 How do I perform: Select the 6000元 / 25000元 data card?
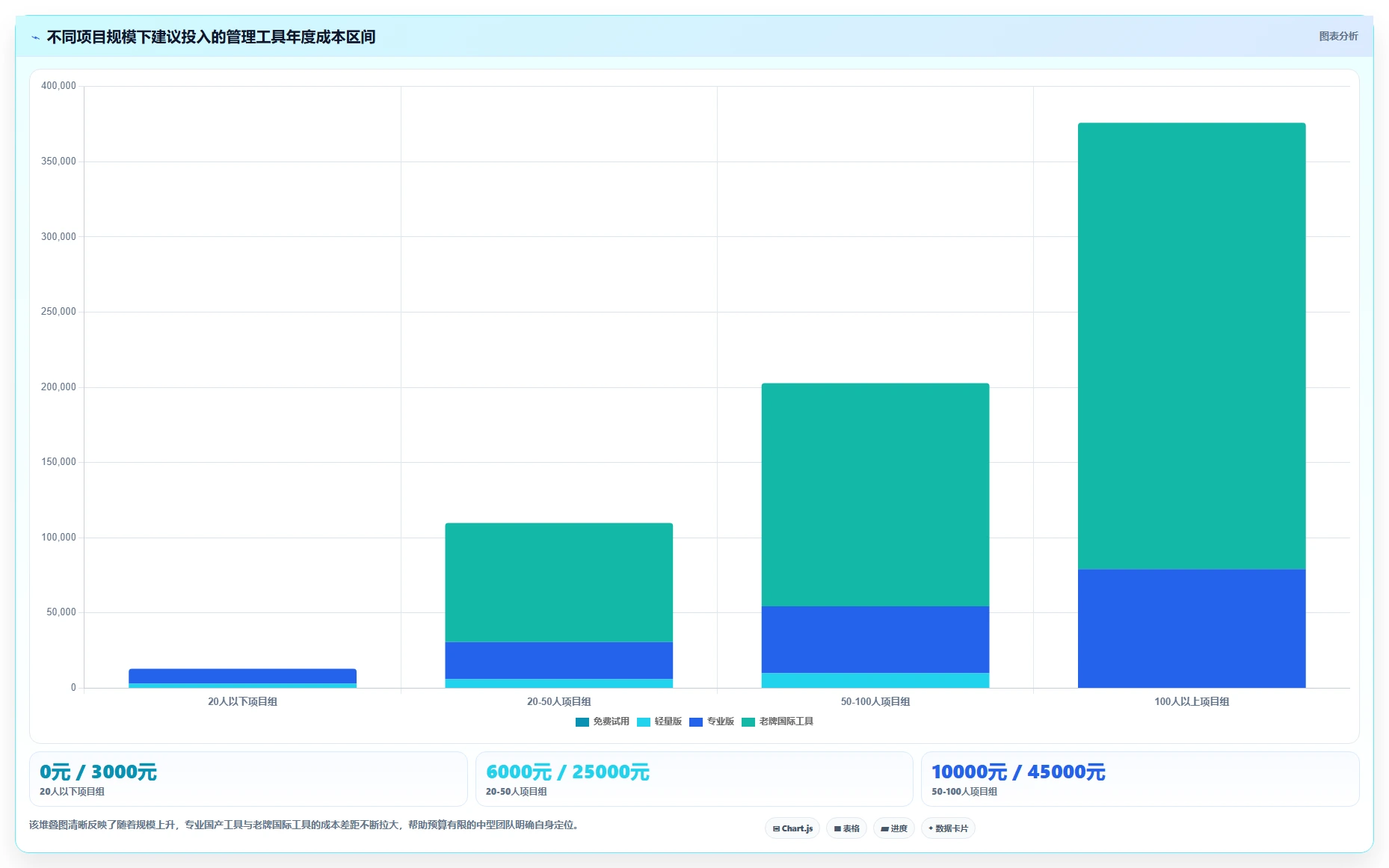click(694, 779)
